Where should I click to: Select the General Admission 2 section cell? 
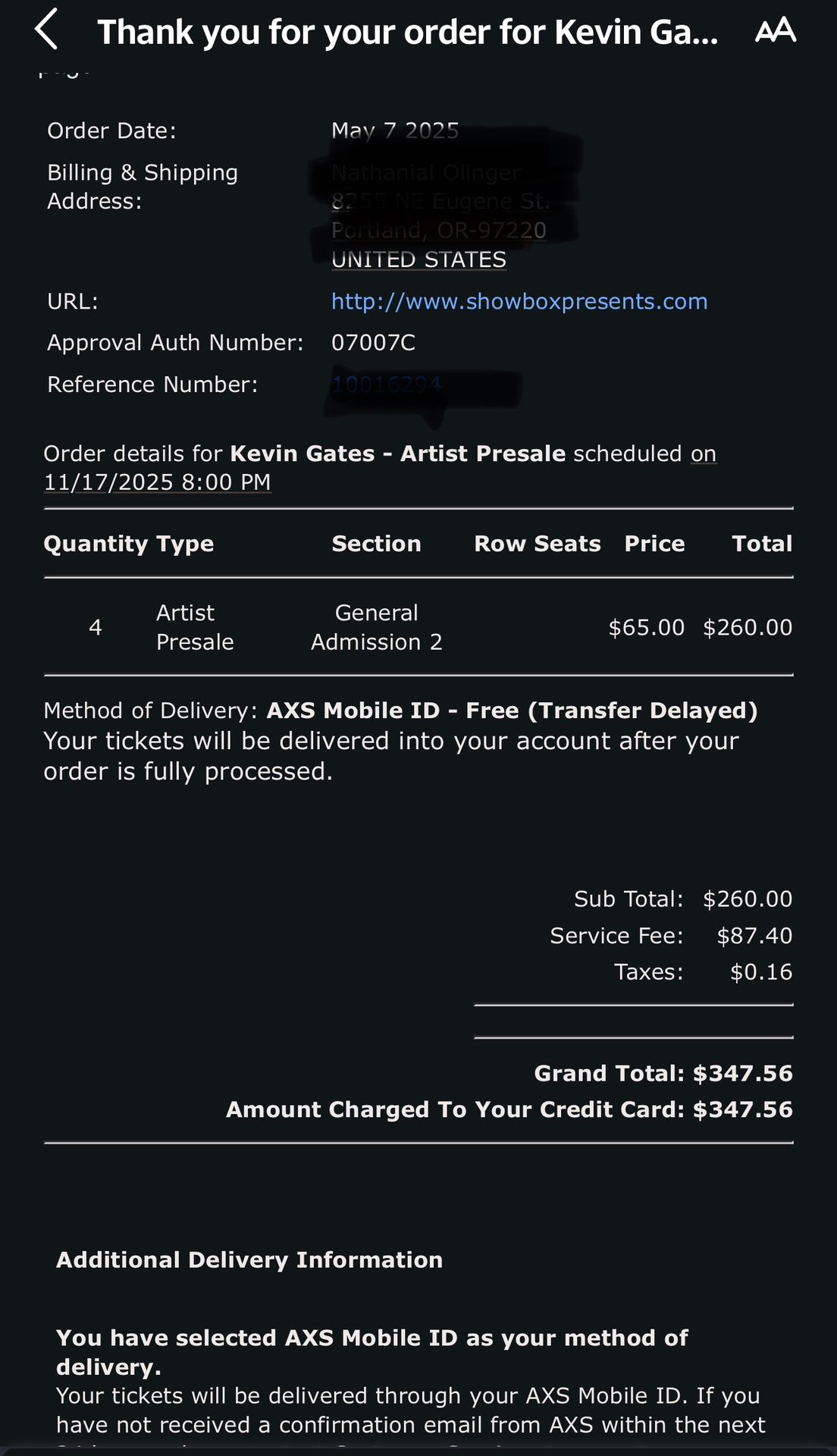(x=376, y=627)
